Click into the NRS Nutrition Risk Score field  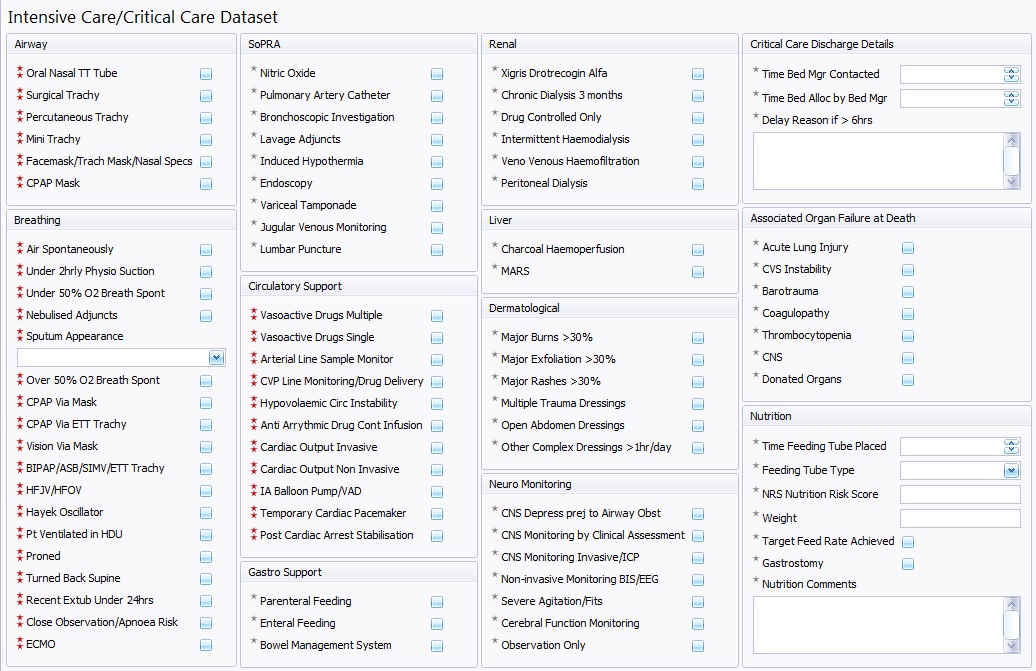pos(959,494)
